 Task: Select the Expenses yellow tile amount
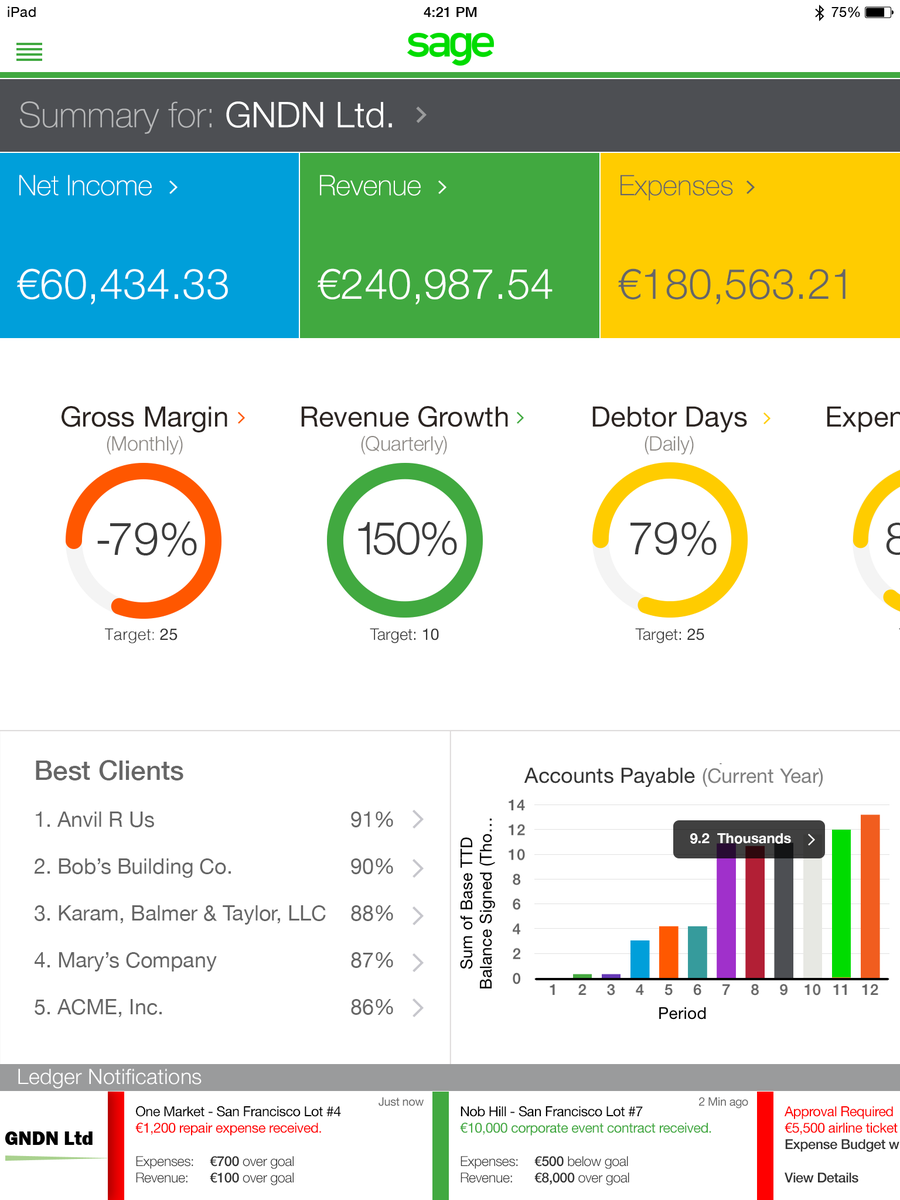tap(734, 285)
